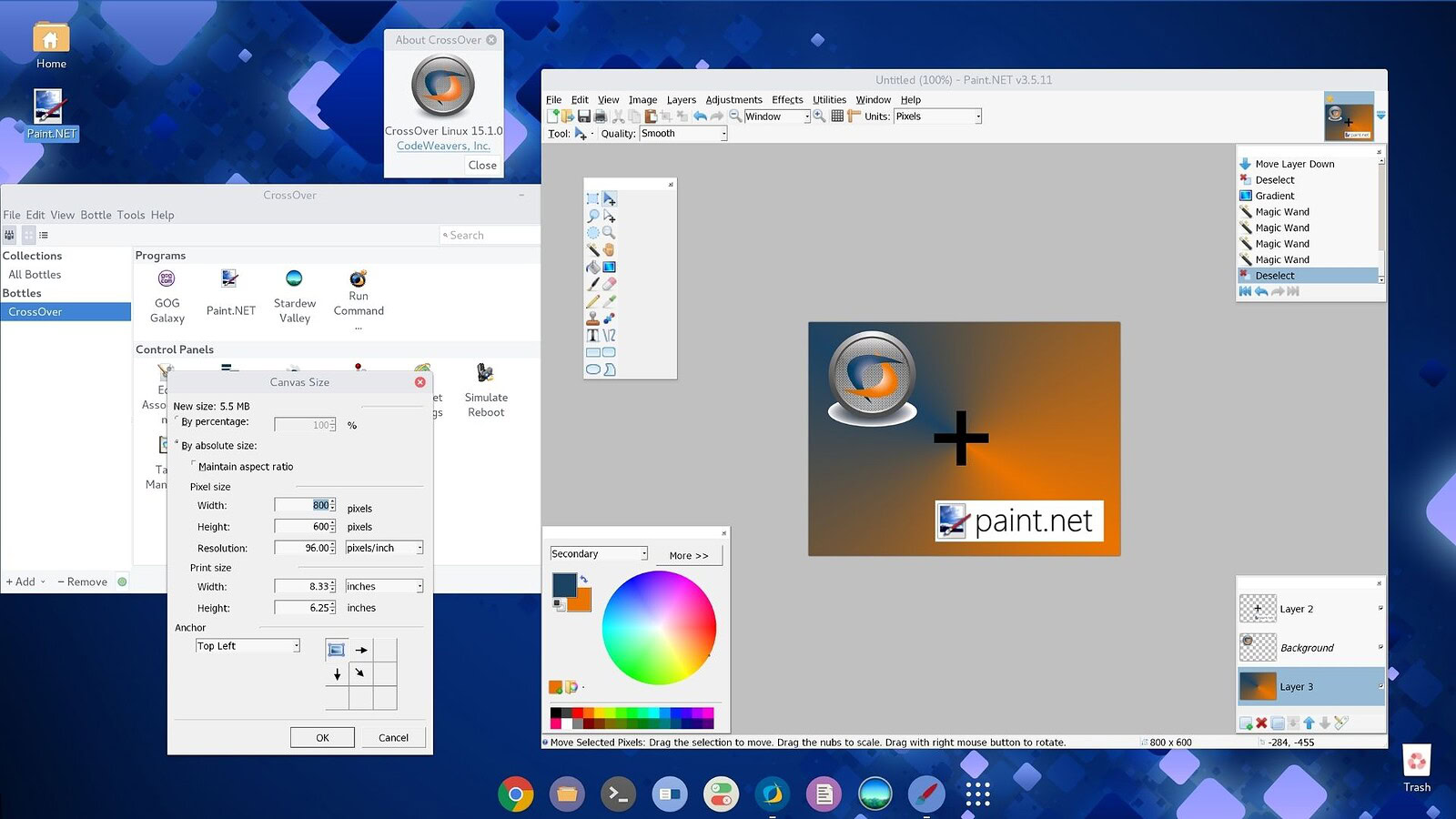1456x819 pixels.
Task: Click More >> in Colors panel
Action: (x=689, y=555)
